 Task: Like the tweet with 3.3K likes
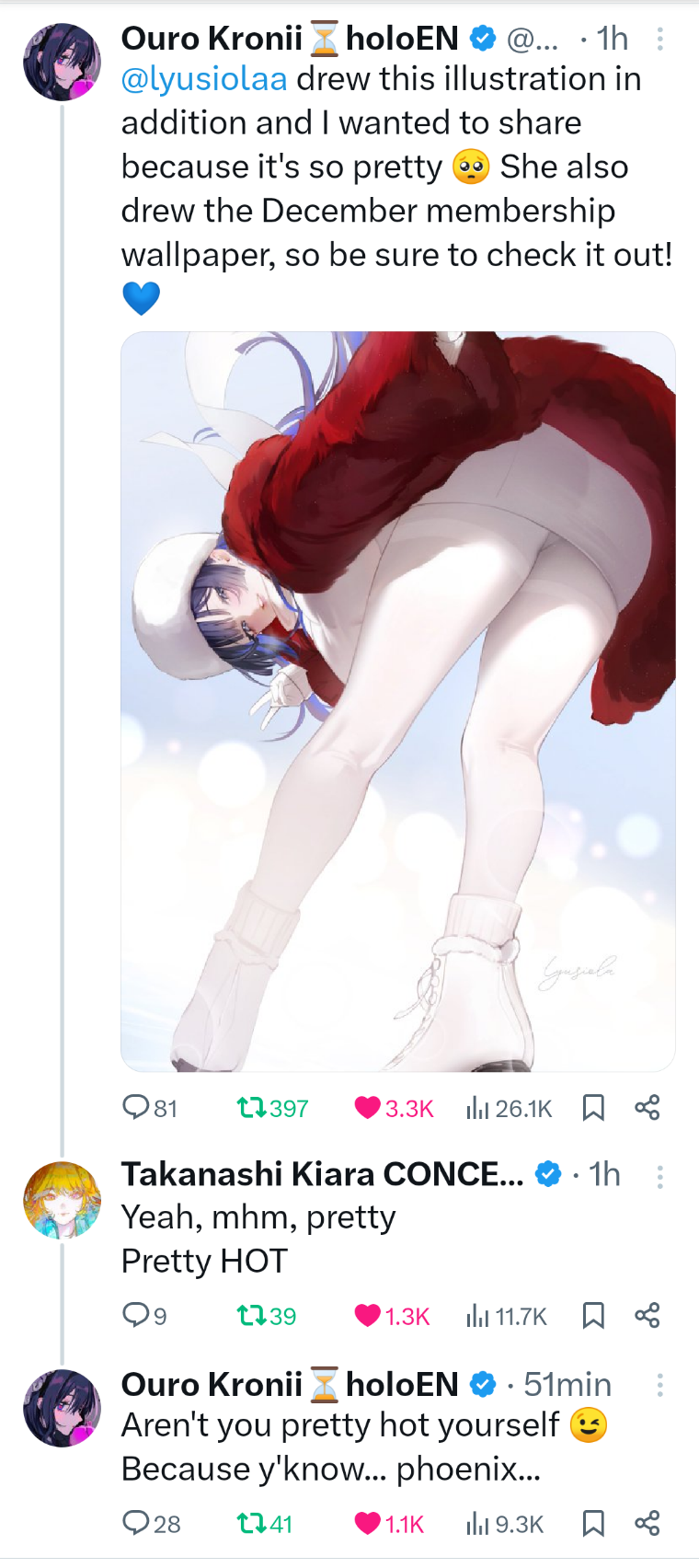click(x=394, y=1107)
